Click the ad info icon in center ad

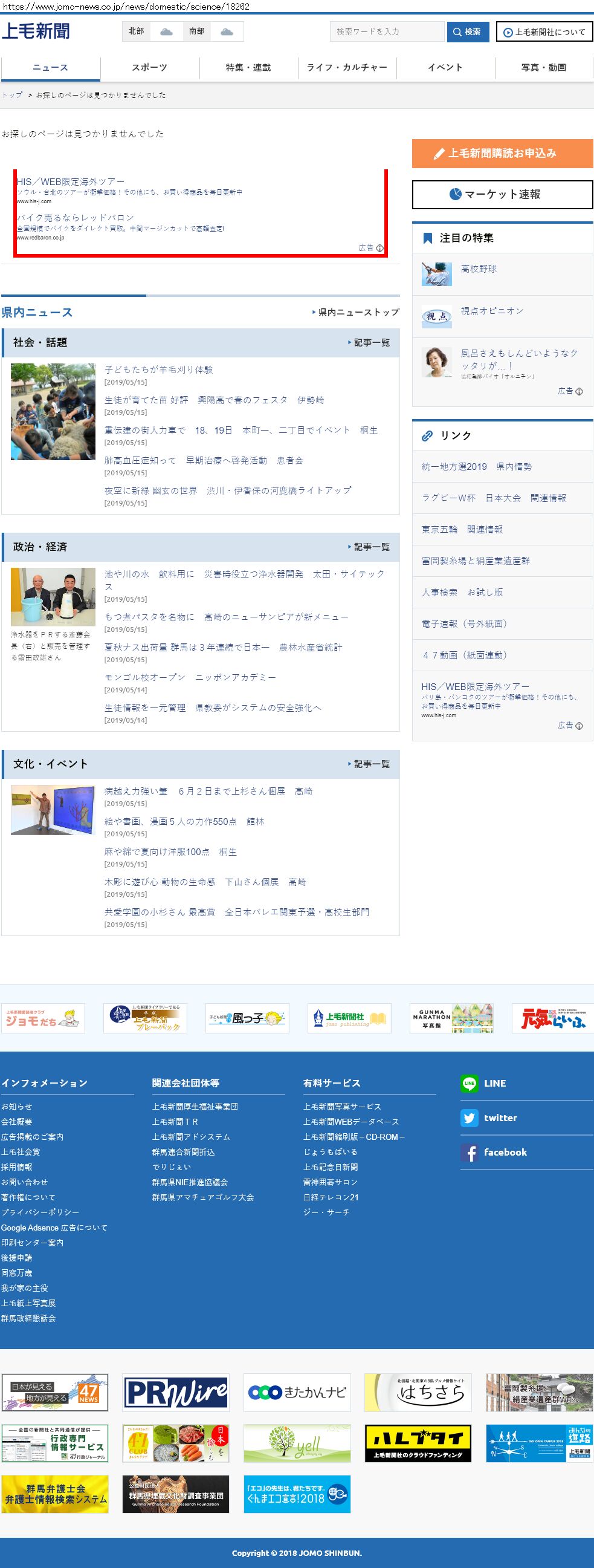[x=380, y=248]
